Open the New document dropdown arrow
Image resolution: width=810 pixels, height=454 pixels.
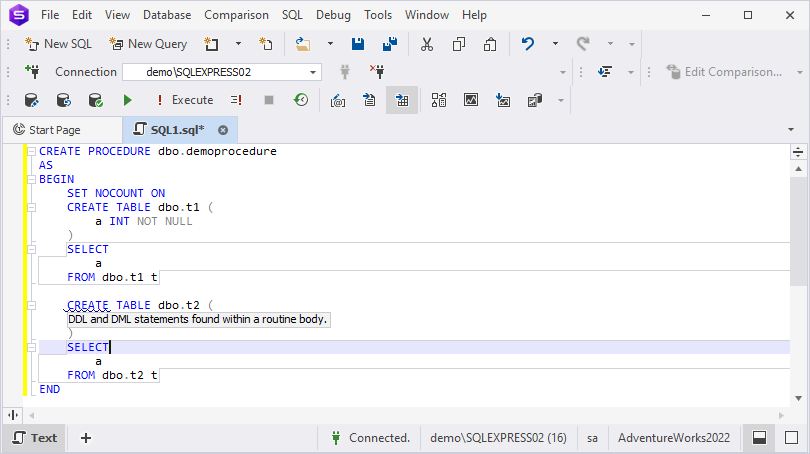click(238, 44)
